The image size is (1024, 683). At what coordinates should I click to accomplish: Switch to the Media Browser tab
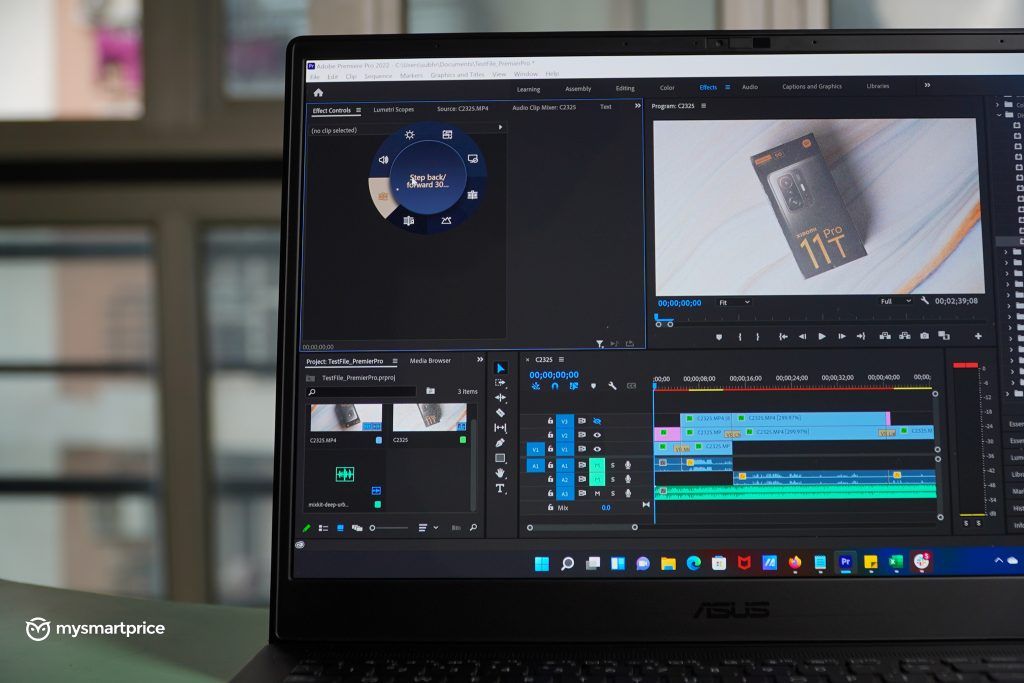coord(430,360)
